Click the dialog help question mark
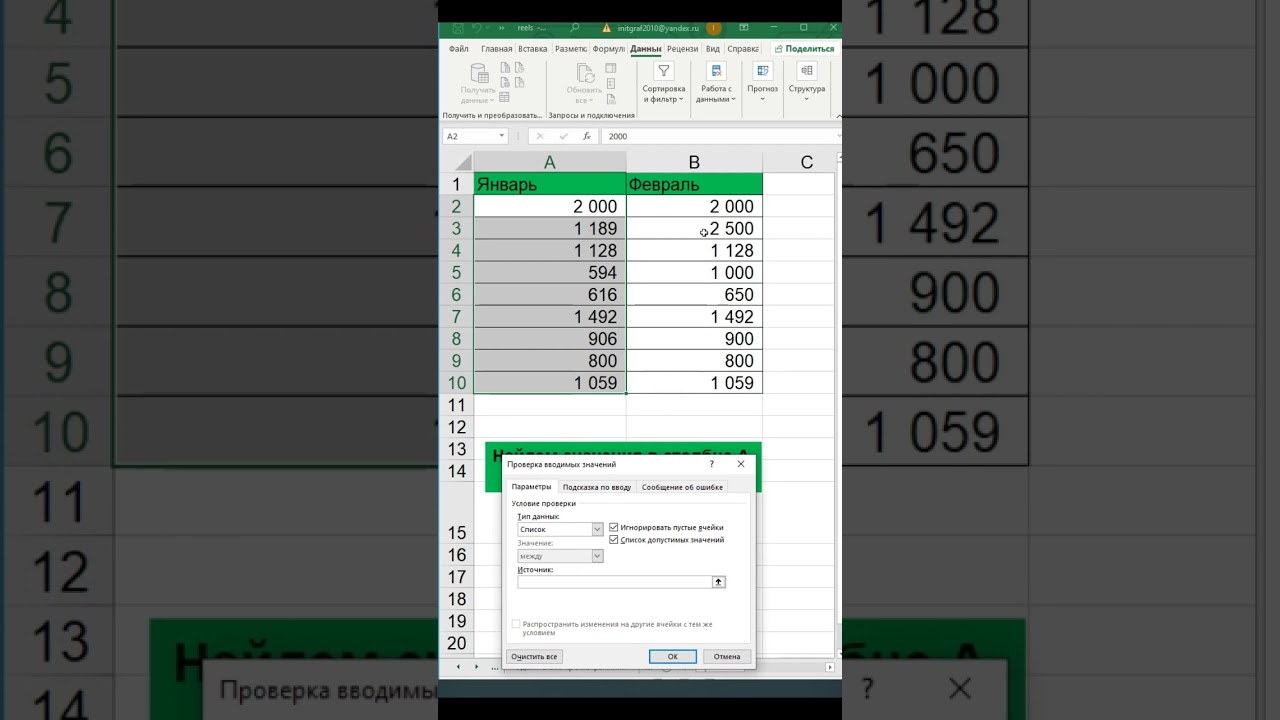Viewport: 1280px width, 720px height. 712,464
